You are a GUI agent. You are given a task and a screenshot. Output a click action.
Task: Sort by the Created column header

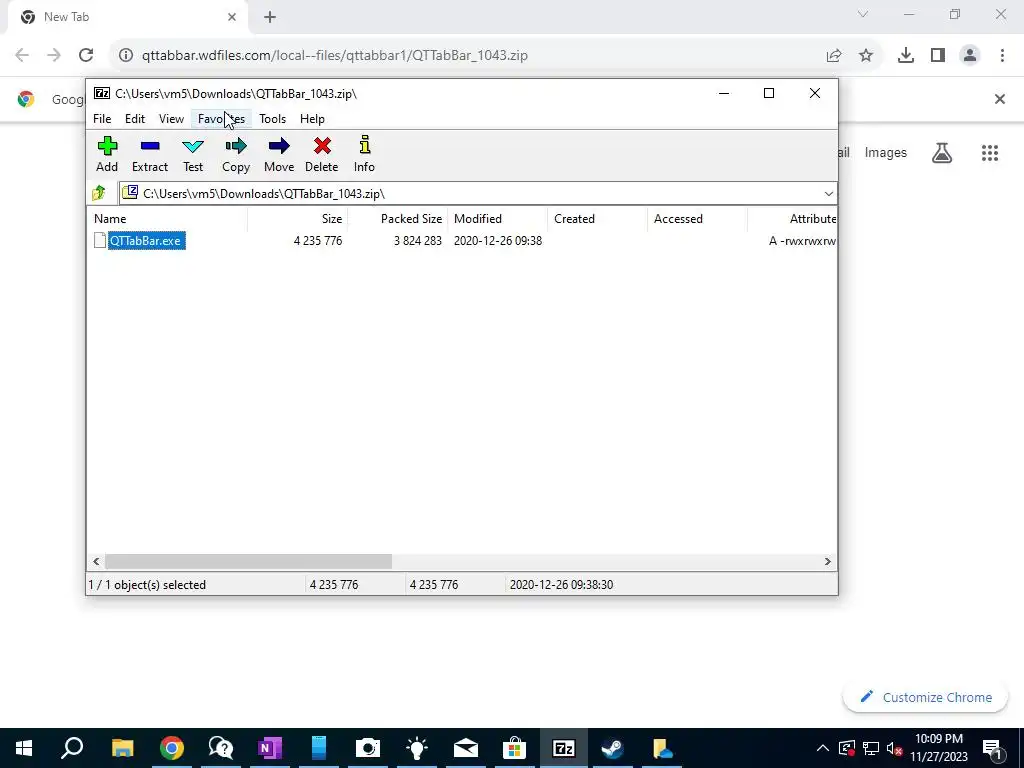pos(598,219)
